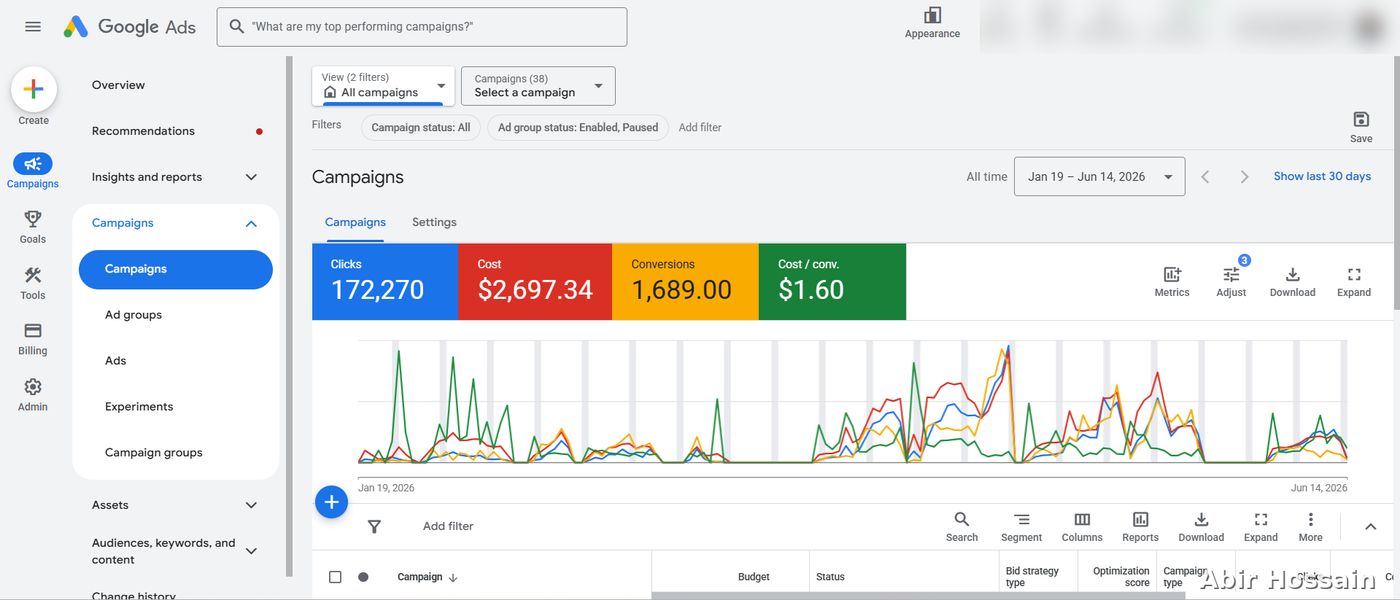Open the Columns table option
The image size is (1400, 600).
[x=1082, y=527]
